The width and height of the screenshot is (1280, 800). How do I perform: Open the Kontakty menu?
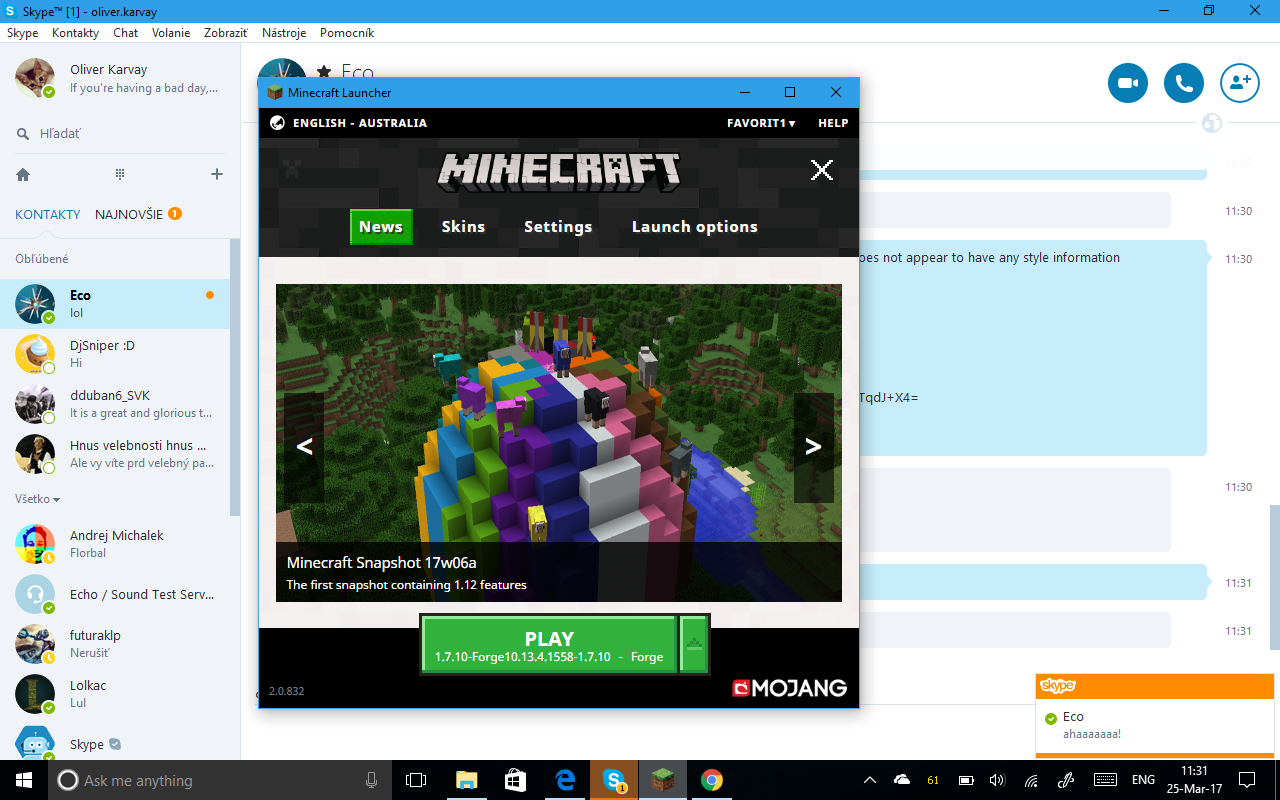(x=75, y=33)
